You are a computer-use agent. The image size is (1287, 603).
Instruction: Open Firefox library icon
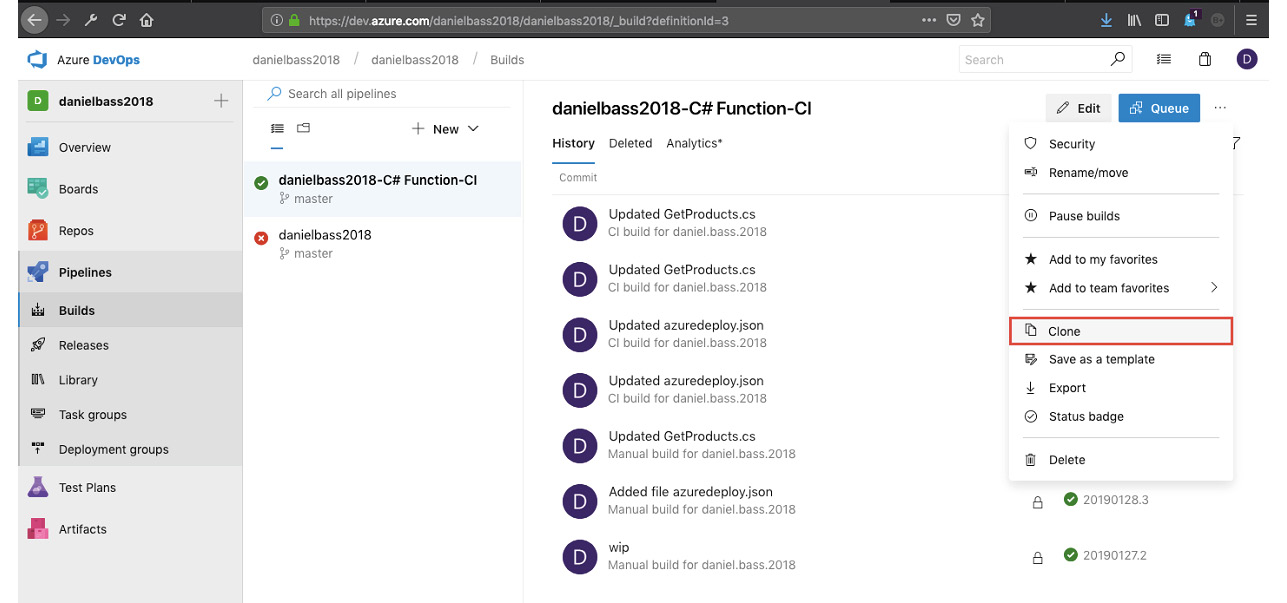[x=1135, y=19]
